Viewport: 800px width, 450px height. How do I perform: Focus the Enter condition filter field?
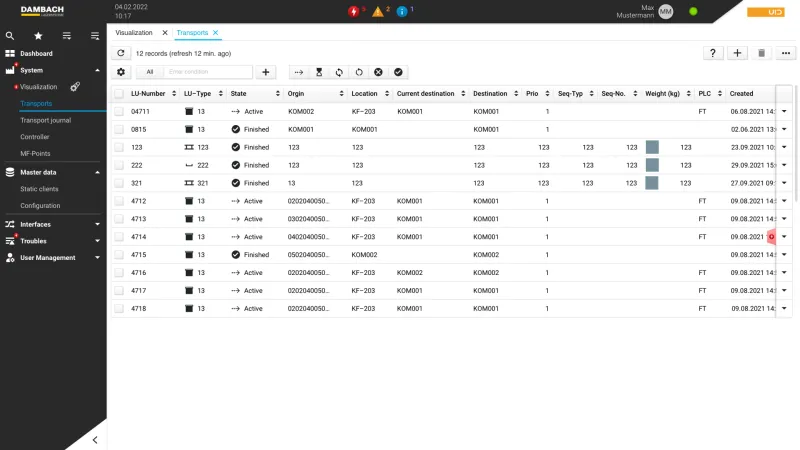208,72
